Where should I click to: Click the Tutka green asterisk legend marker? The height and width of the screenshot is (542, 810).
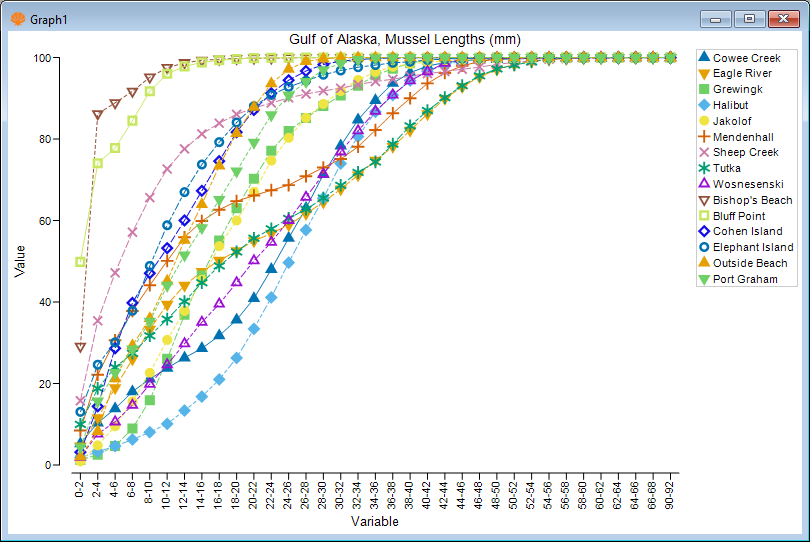pyautogui.click(x=704, y=168)
